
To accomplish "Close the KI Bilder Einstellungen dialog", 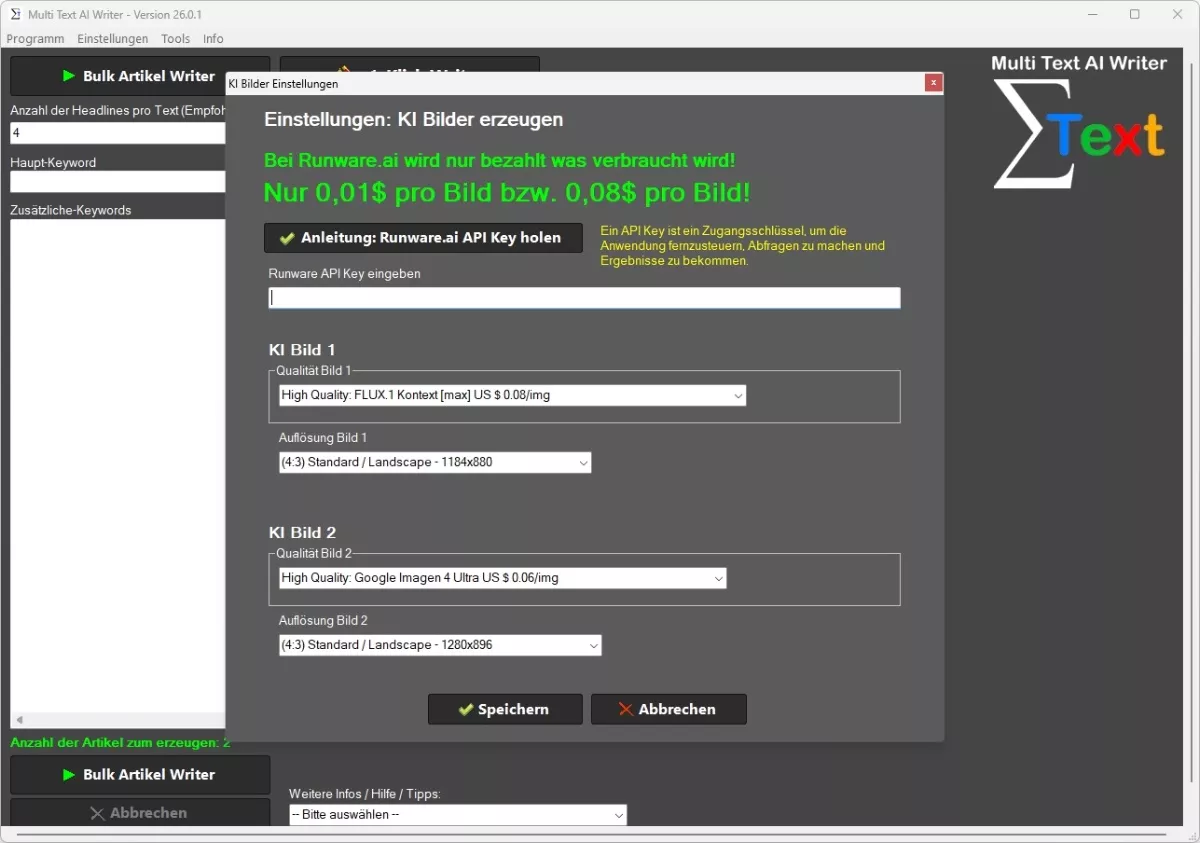I will tap(933, 83).
